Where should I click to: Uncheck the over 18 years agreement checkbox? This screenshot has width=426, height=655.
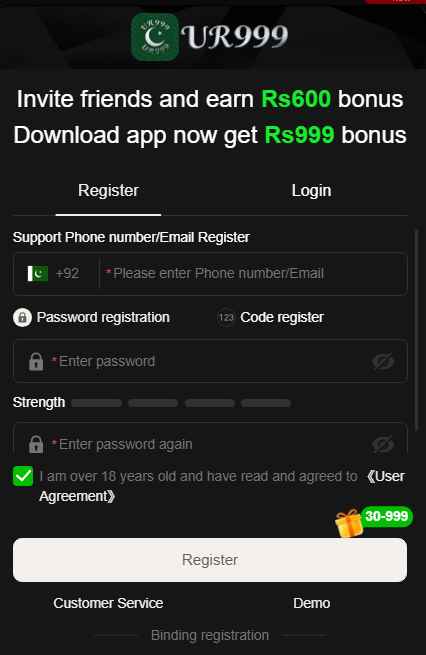(23, 476)
